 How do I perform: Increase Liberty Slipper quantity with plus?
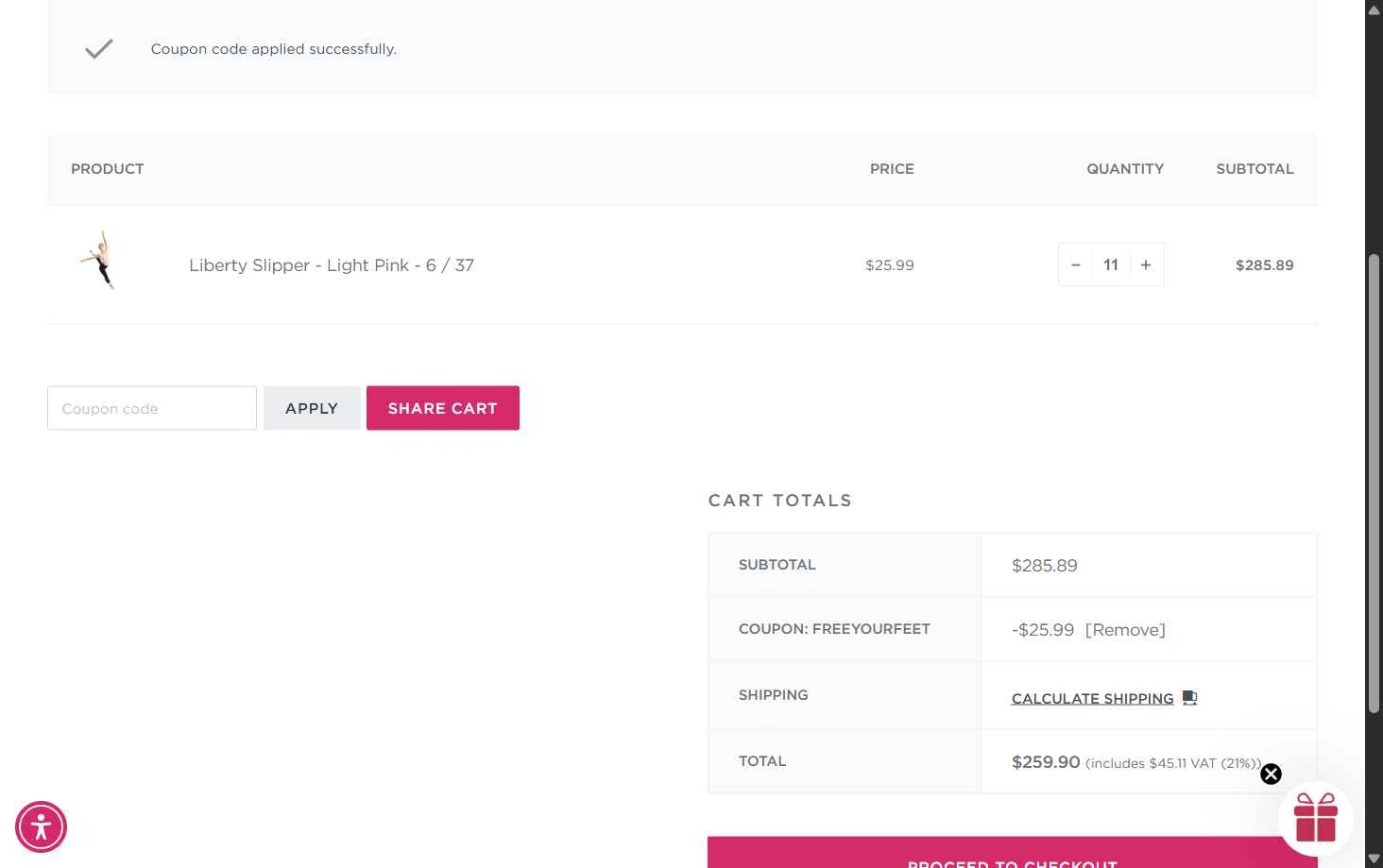click(x=1146, y=265)
